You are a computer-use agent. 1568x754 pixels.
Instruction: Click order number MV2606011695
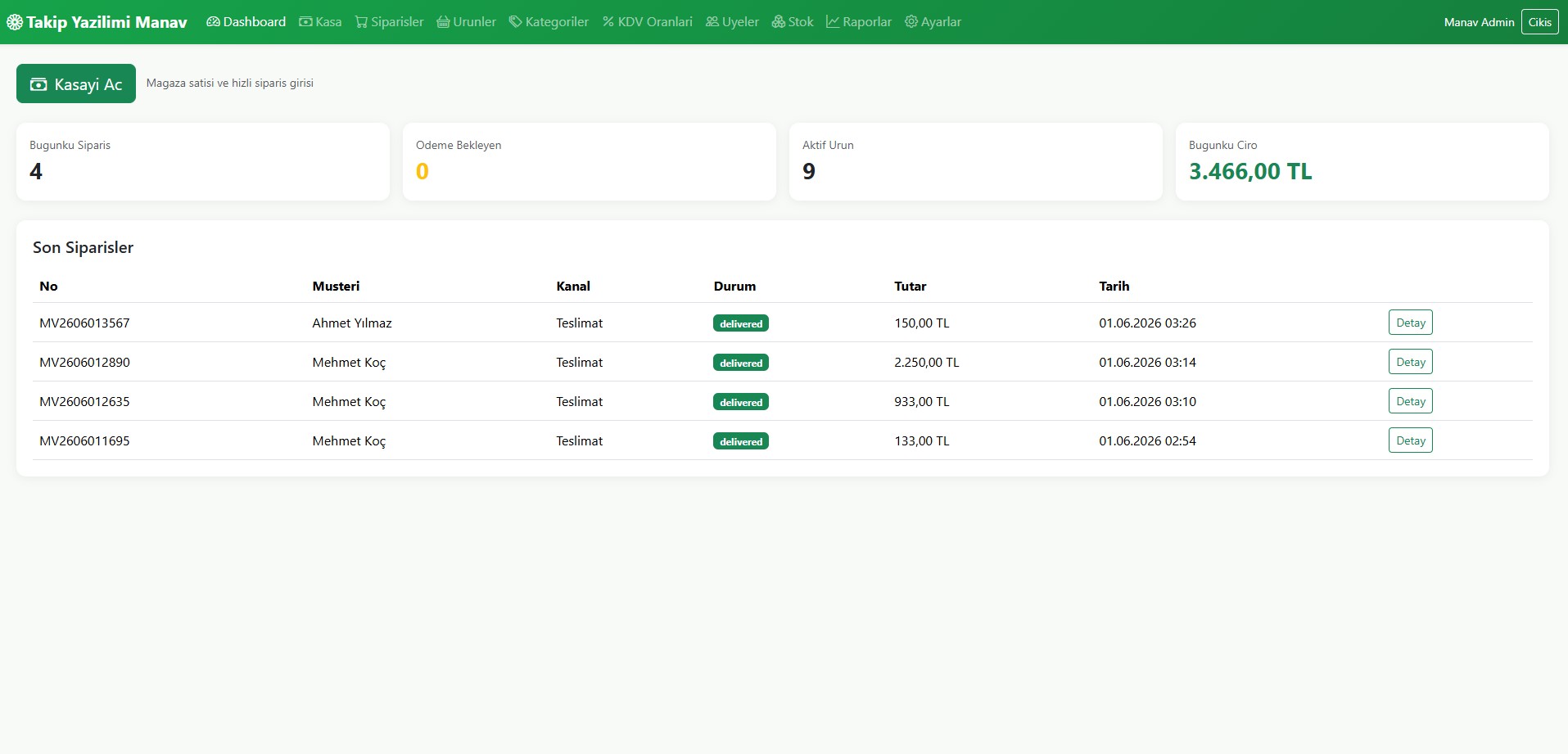[84, 441]
